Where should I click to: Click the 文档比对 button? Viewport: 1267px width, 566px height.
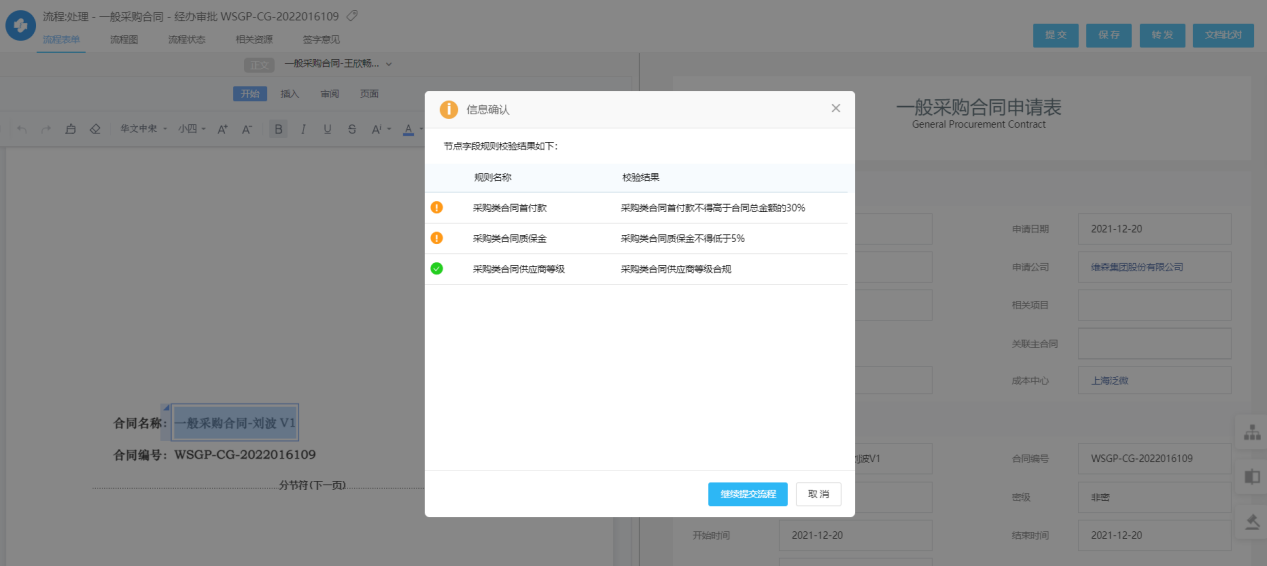point(1223,34)
